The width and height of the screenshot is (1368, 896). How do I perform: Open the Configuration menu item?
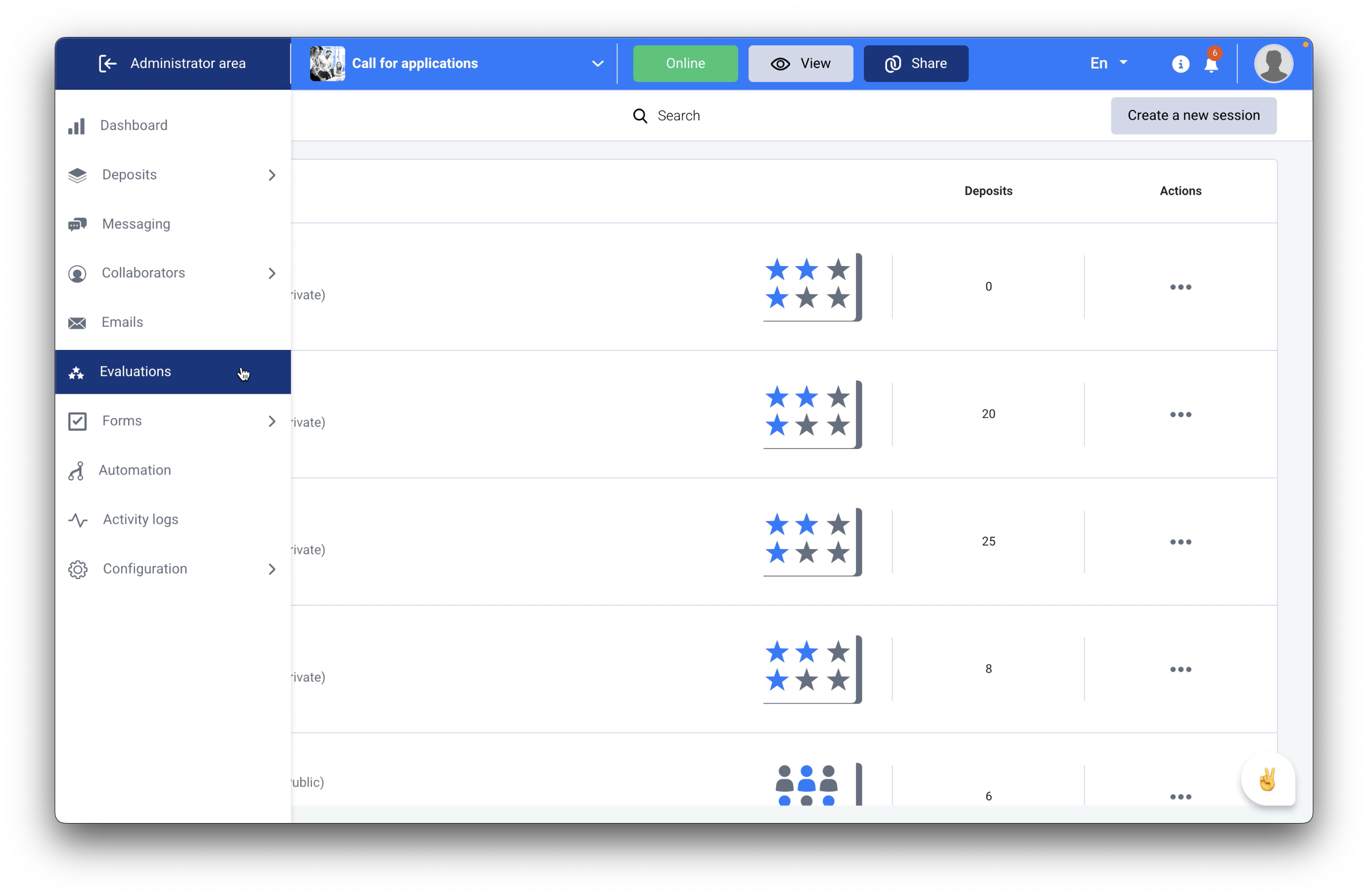[145, 568]
